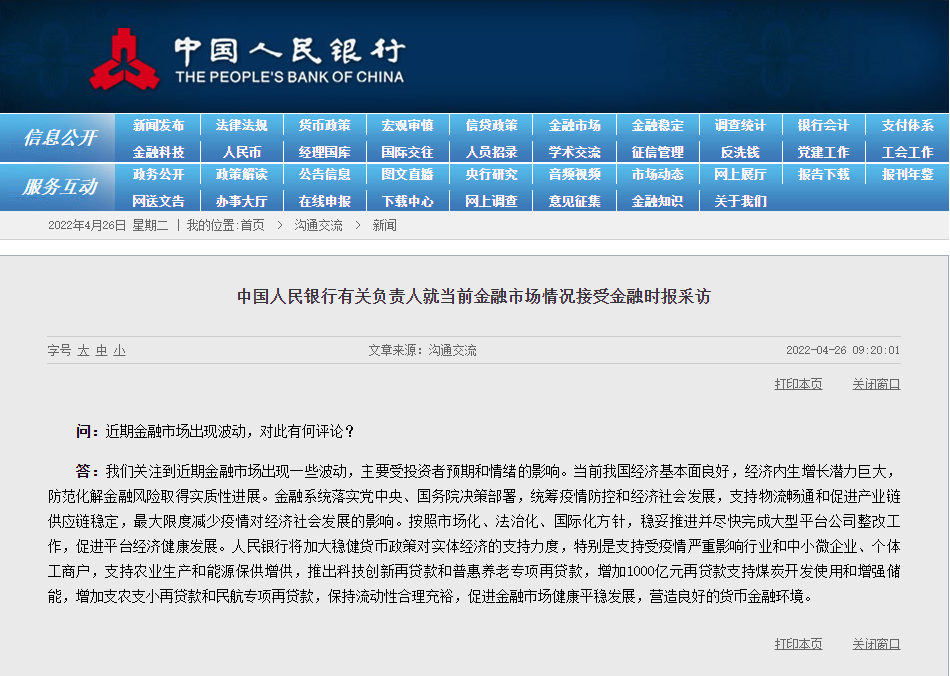Open 宏观审慎 navigation link
The image size is (950, 676).
(408, 125)
